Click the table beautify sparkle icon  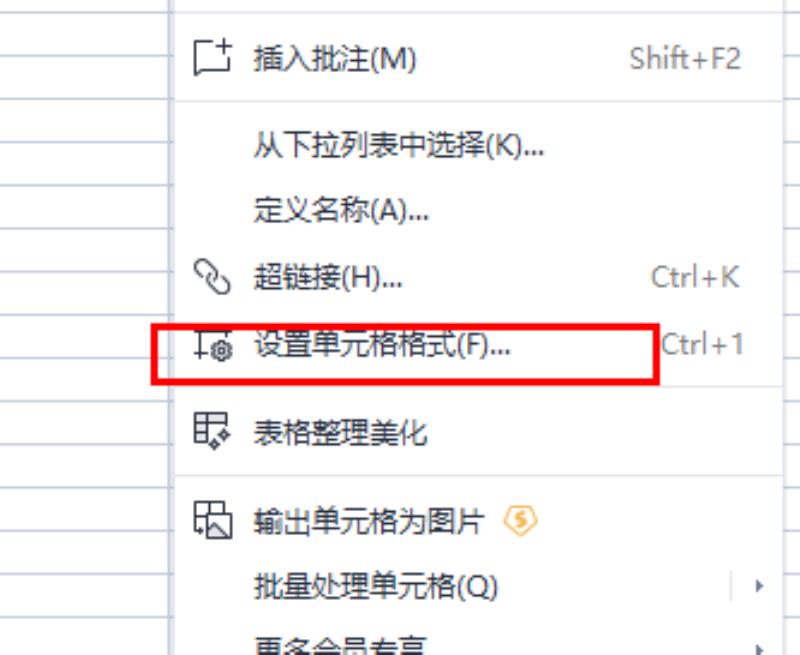[212, 431]
